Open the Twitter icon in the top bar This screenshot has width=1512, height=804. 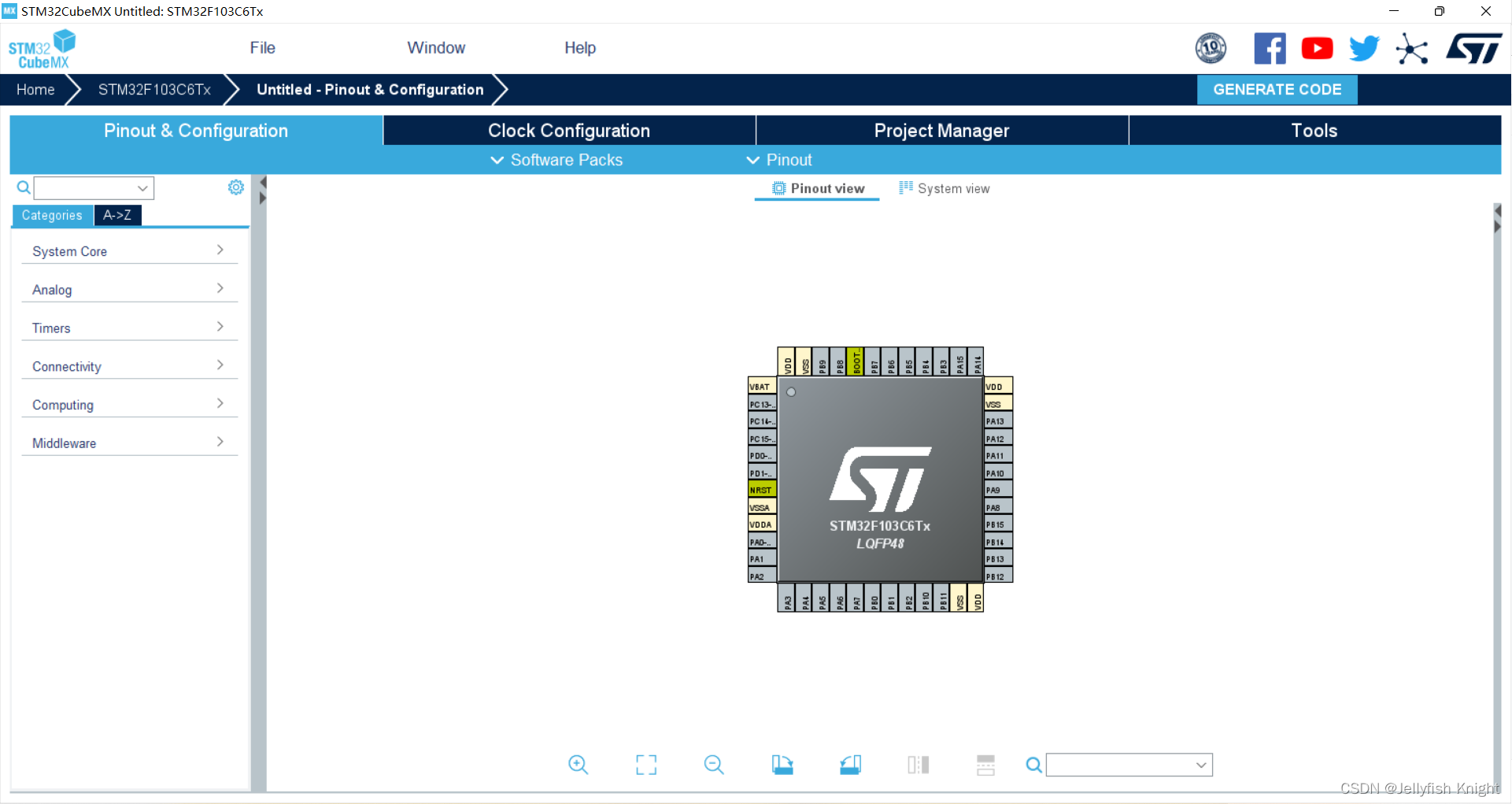point(1364,48)
